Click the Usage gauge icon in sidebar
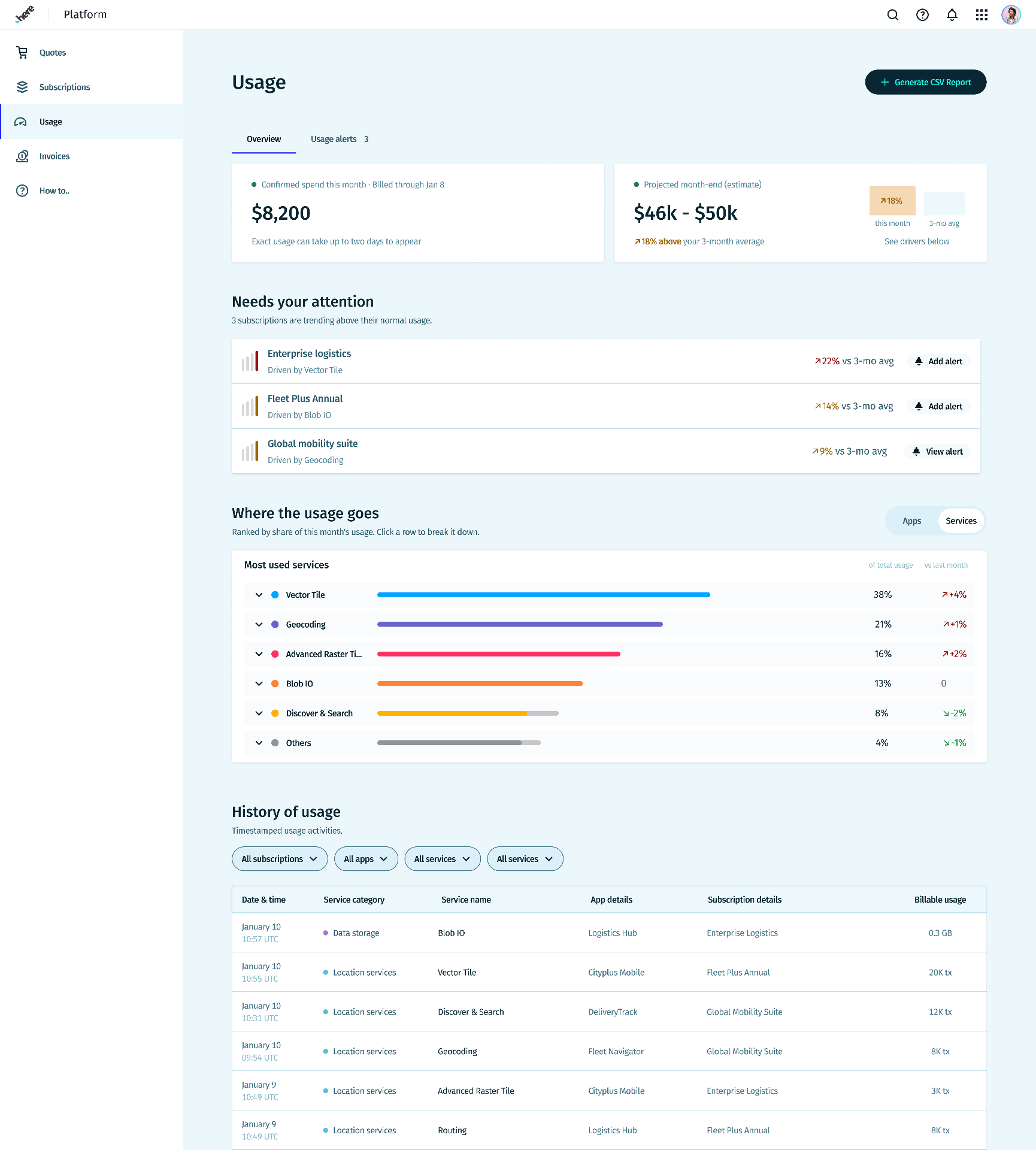Image resolution: width=1036 pixels, height=1150 pixels. tap(21, 122)
